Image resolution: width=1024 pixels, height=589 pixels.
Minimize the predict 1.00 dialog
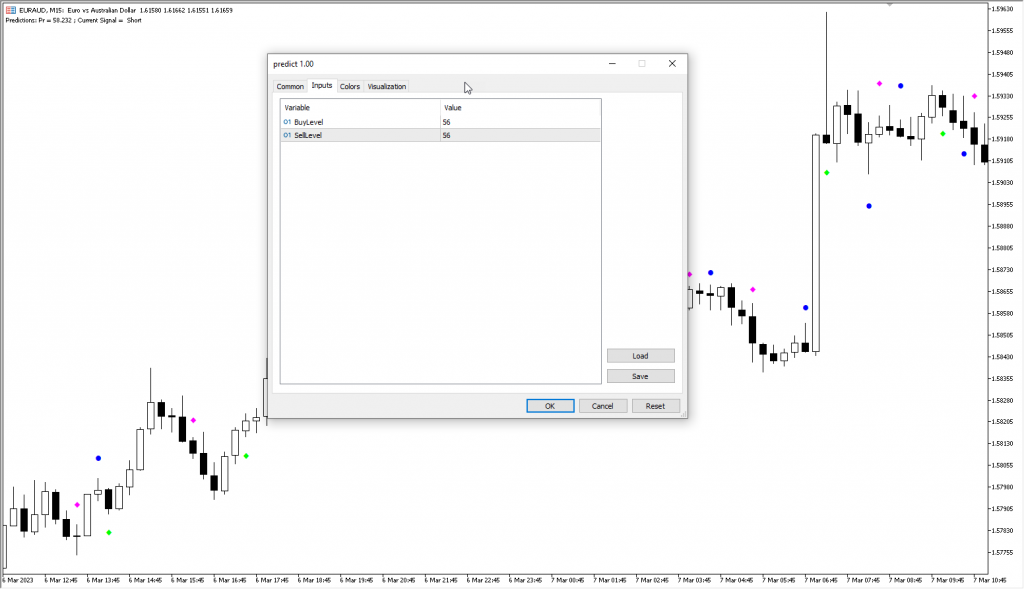(x=612, y=63)
